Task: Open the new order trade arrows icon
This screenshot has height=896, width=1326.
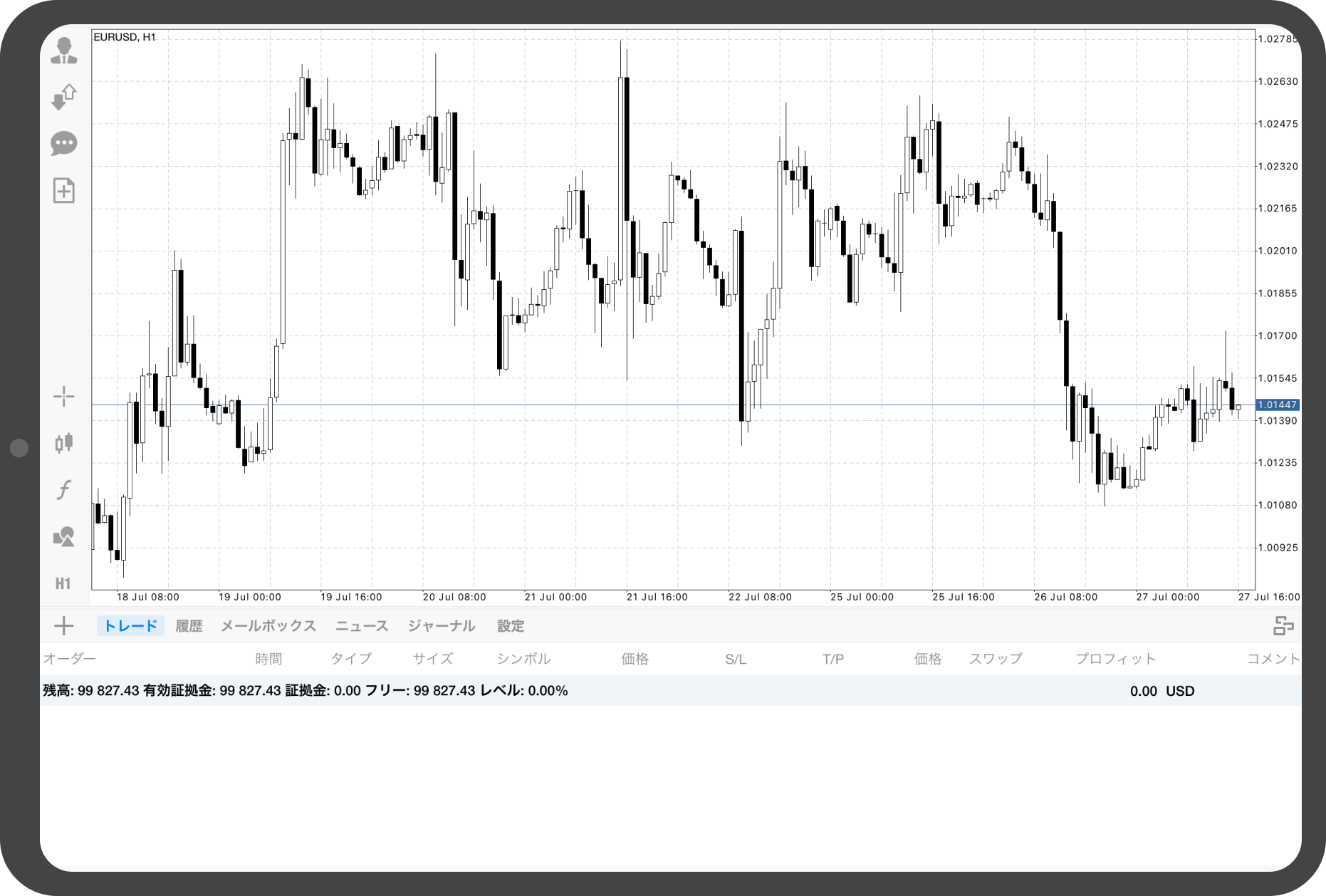Action: [64, 97]
